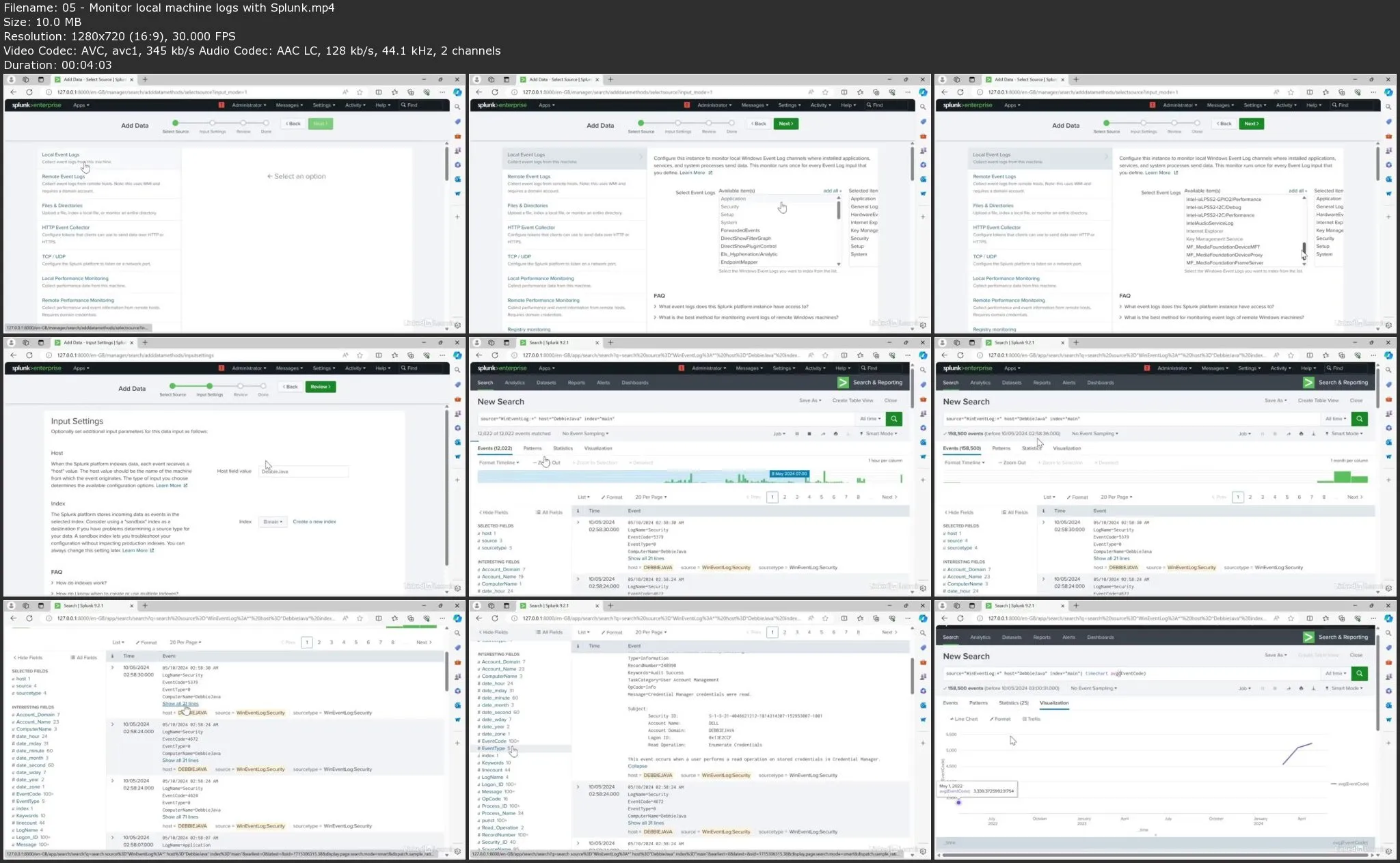Open Save As dropdown in 12,022-events frame
The width and height of the screenshot is (1400, 863).
tap(810, 400)
